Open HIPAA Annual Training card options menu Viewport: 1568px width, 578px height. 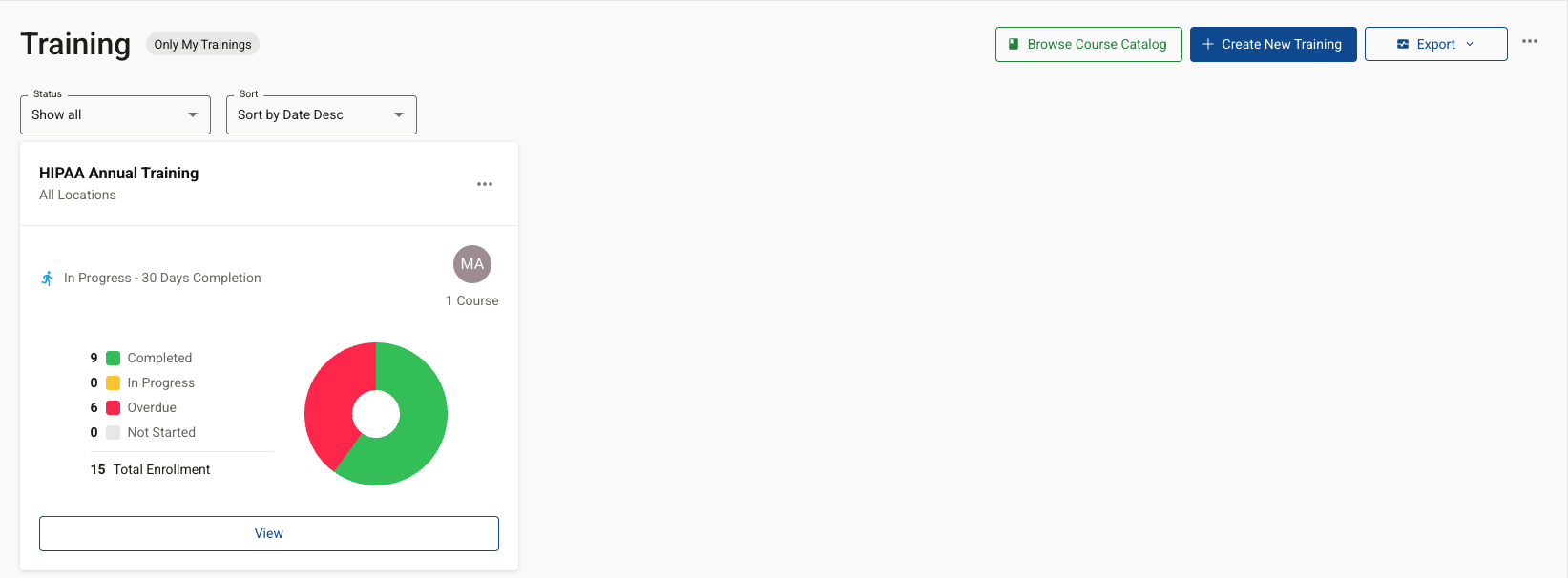[485, 184]
